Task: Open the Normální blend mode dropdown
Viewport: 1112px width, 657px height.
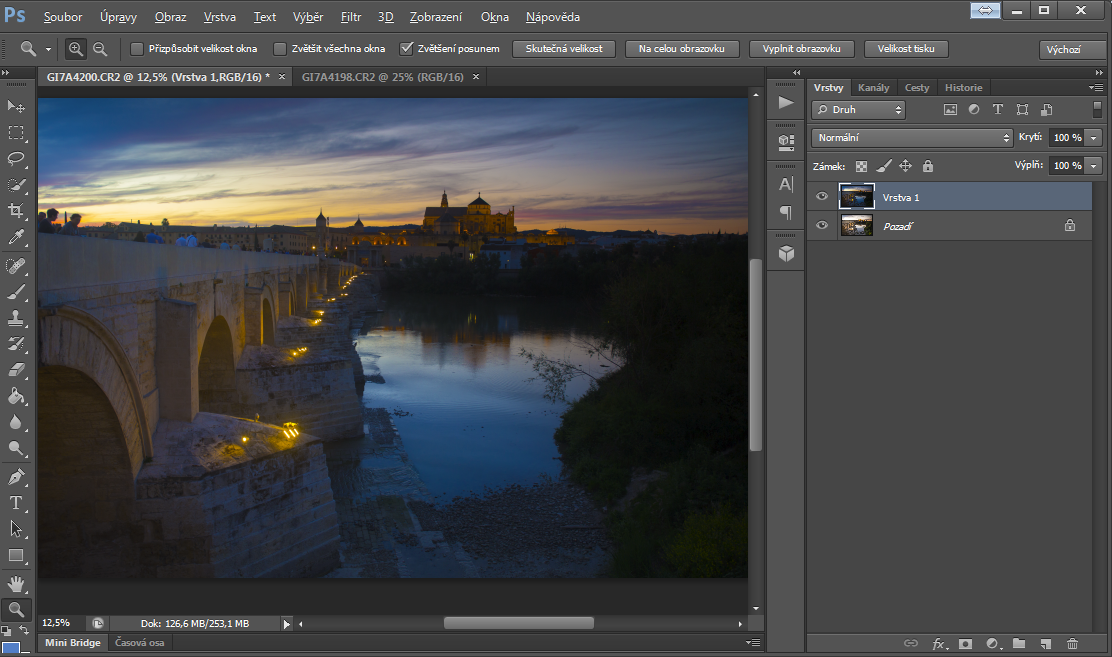Action: [912, 137]
